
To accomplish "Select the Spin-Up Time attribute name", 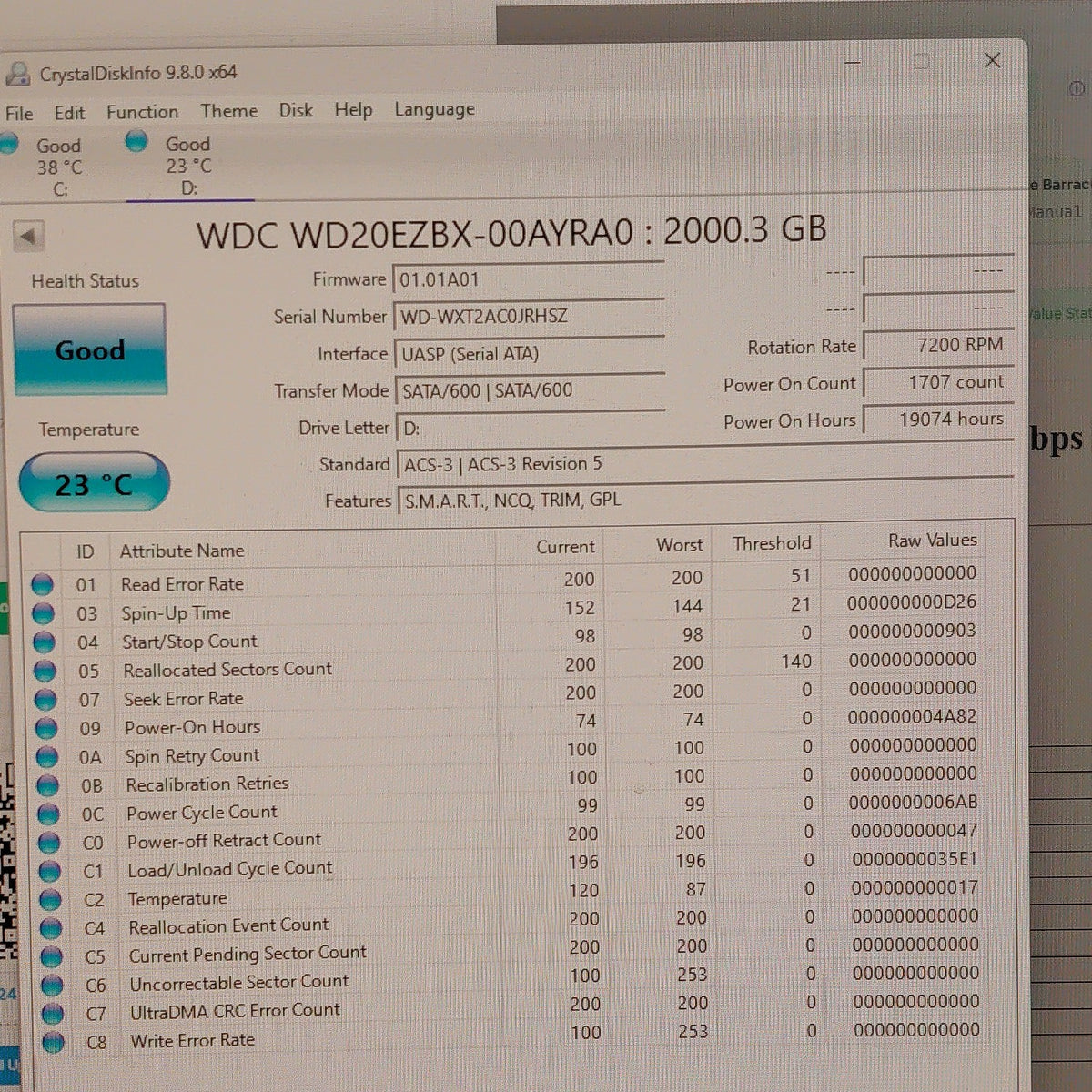I will coord(177,612).
